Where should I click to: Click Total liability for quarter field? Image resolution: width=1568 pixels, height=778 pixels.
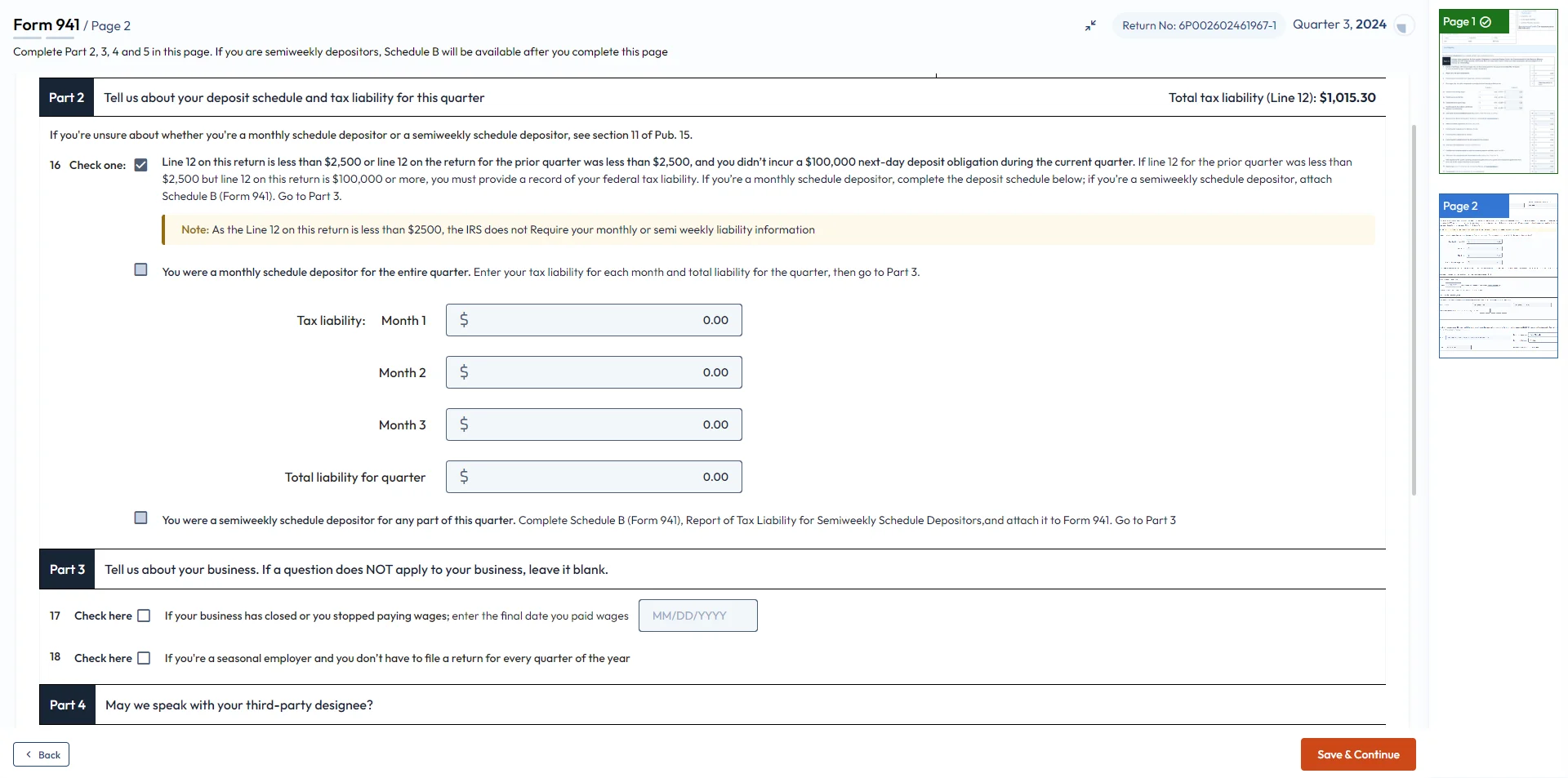(594, 476)
